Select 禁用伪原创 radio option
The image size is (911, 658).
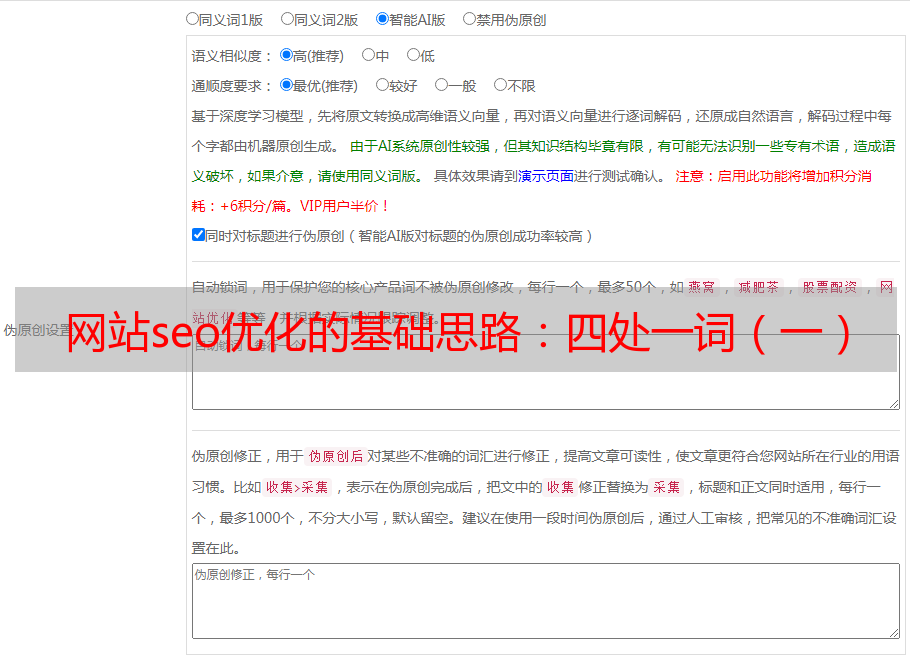469,19
